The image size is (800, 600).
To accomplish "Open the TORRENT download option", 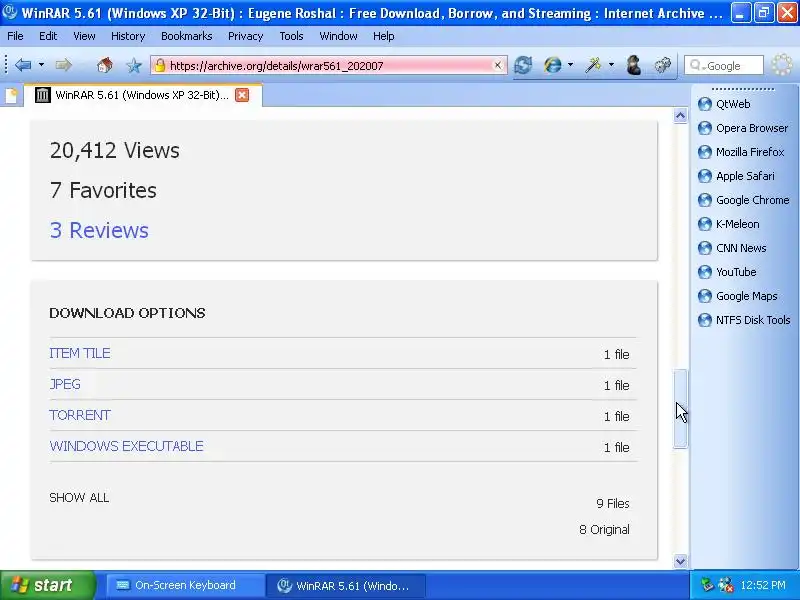I will point(80,415).
